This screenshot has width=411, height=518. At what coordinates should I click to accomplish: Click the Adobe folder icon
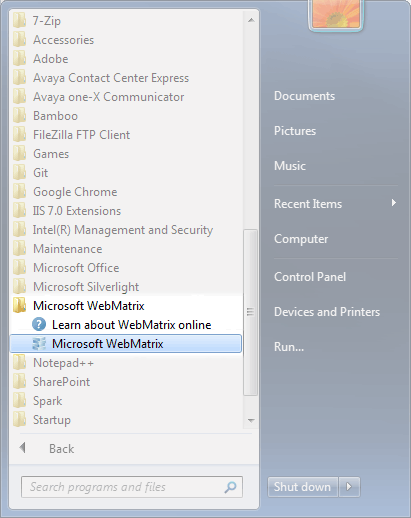click(x=19, y=59)
